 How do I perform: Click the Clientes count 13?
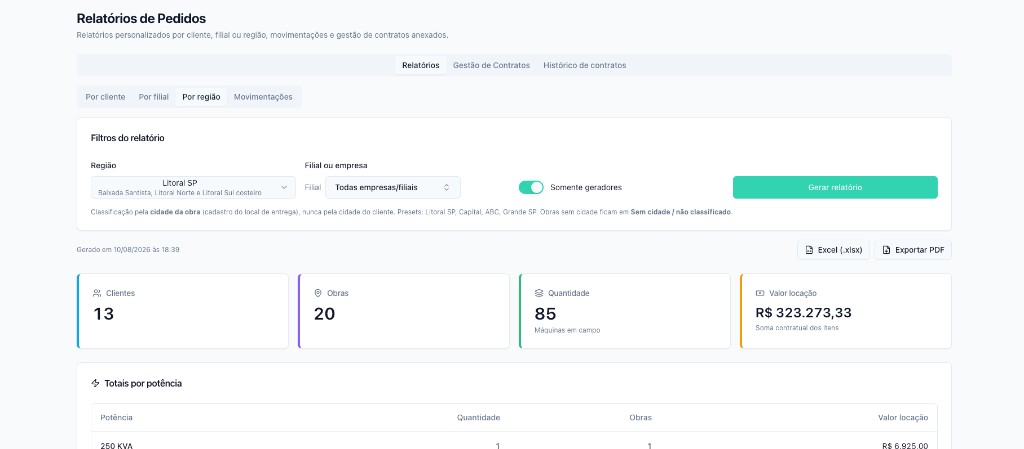[103, 314]
